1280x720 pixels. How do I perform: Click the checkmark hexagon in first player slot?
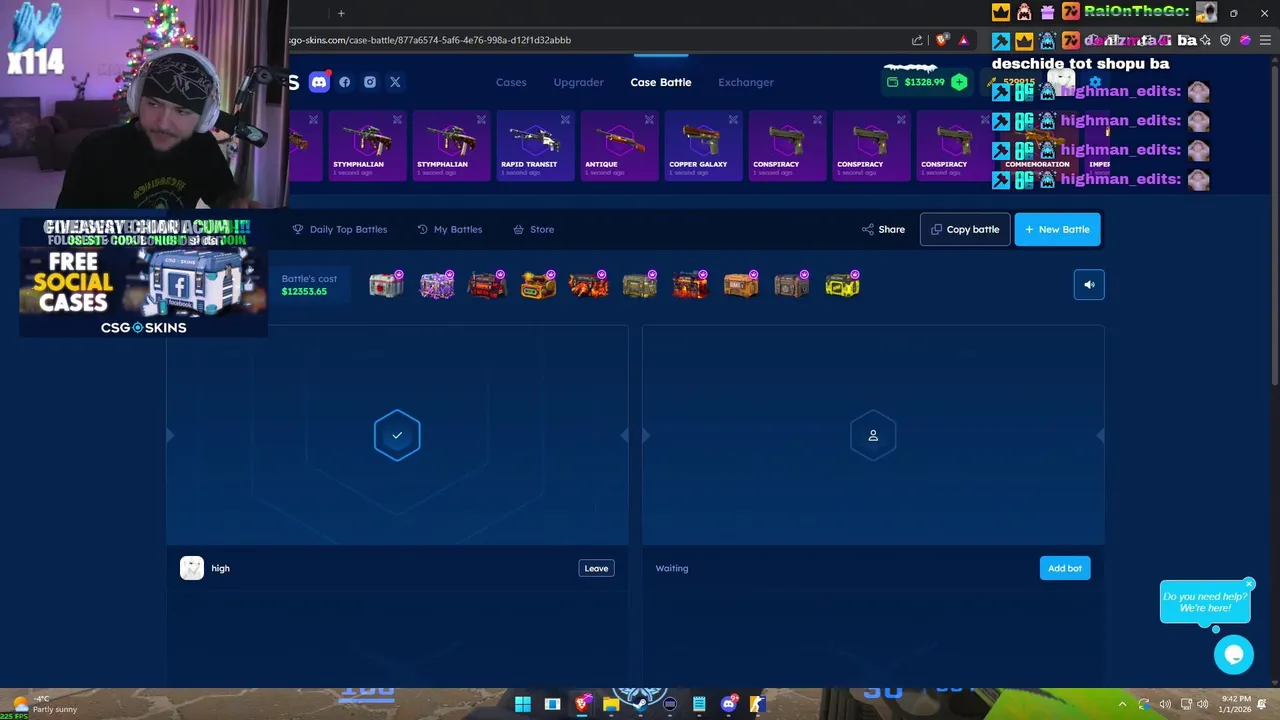[397, 435]
